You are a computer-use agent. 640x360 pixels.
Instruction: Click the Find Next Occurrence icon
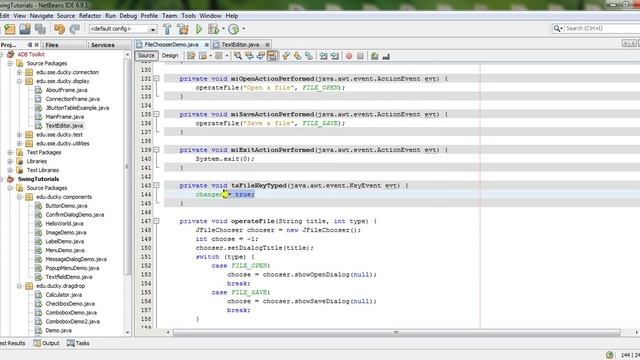[260, 56]
